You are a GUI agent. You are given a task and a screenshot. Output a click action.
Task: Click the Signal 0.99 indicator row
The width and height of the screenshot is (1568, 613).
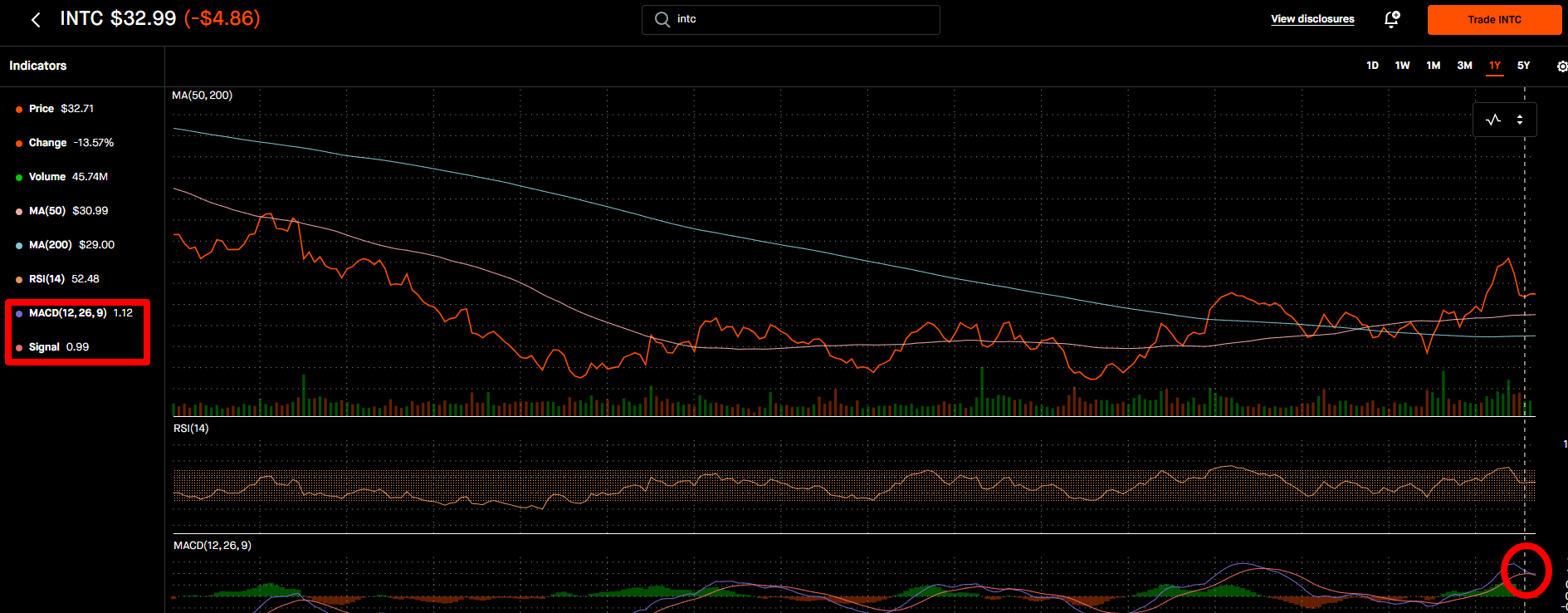click(x=52, y=347)
